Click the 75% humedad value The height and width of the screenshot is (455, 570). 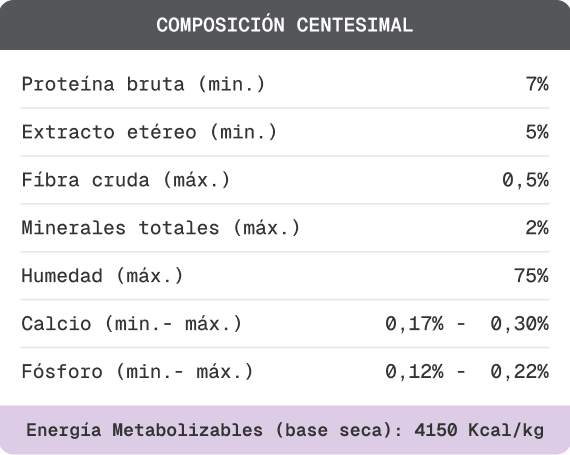pyautogui.click(x=531, y=276)
